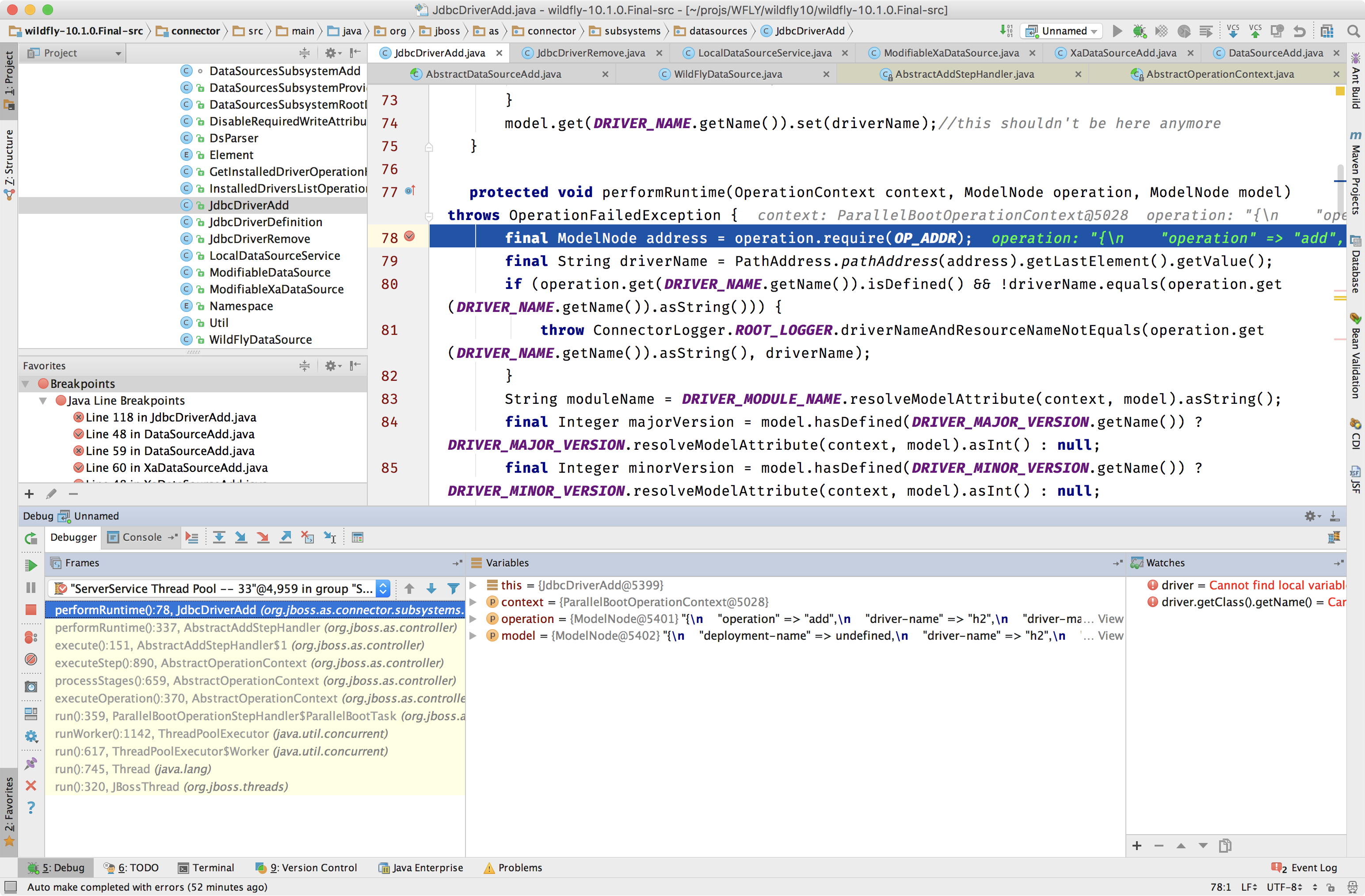
Task: Click the Get Thread Dump camera icon
Action: click(31, 687)
